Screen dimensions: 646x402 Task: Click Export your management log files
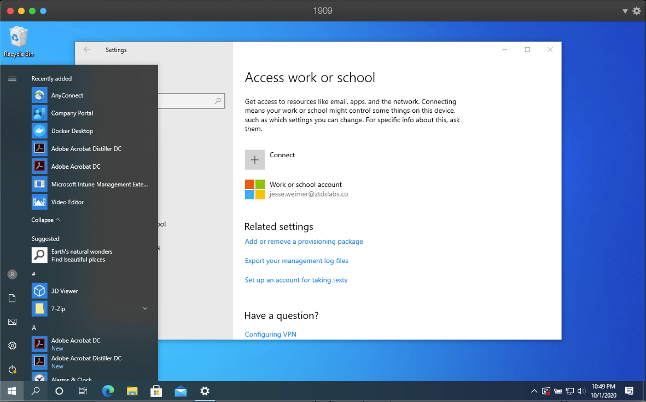(x=296, y=261)
